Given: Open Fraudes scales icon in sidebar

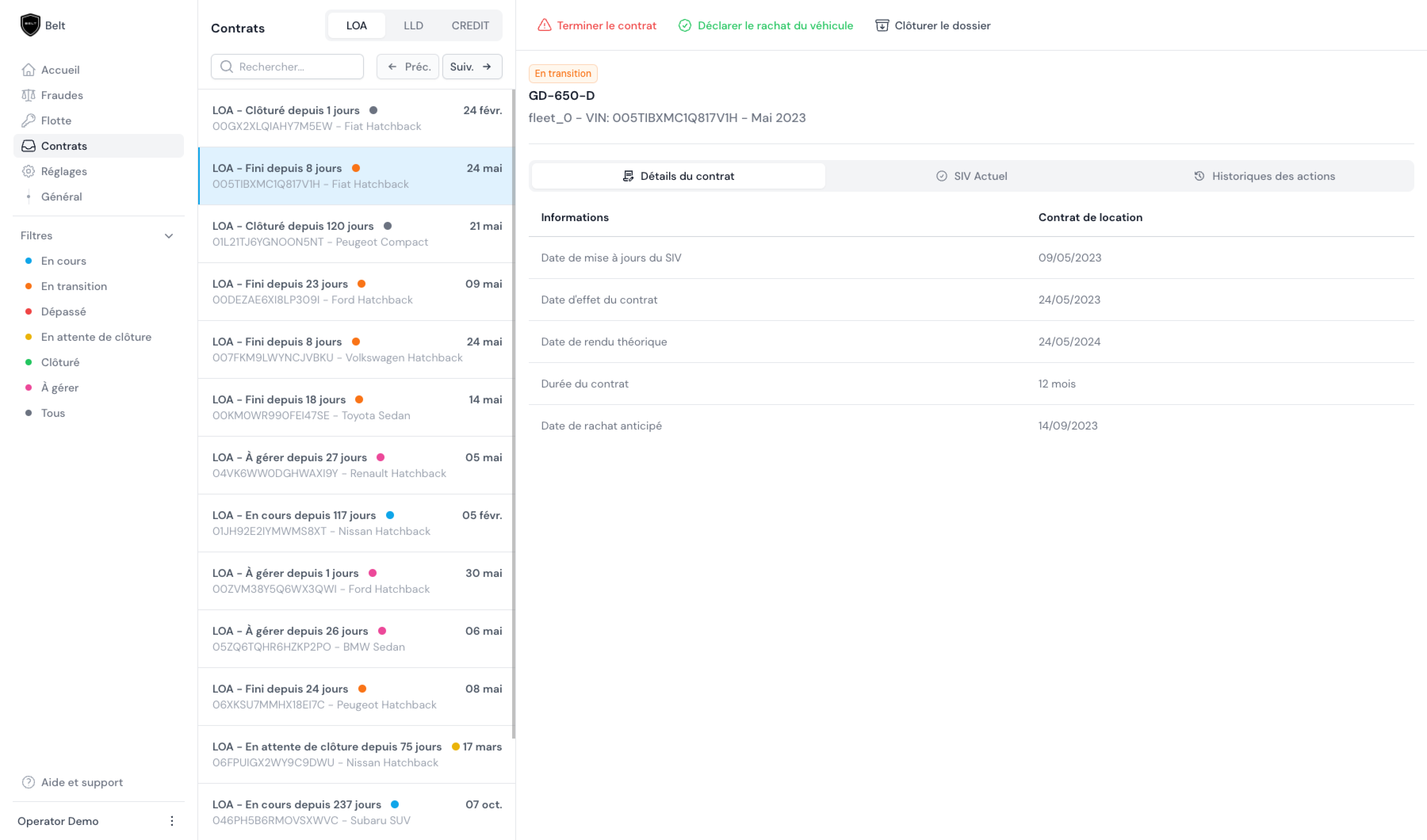Looking at the screenshot, I should (28, 95).
